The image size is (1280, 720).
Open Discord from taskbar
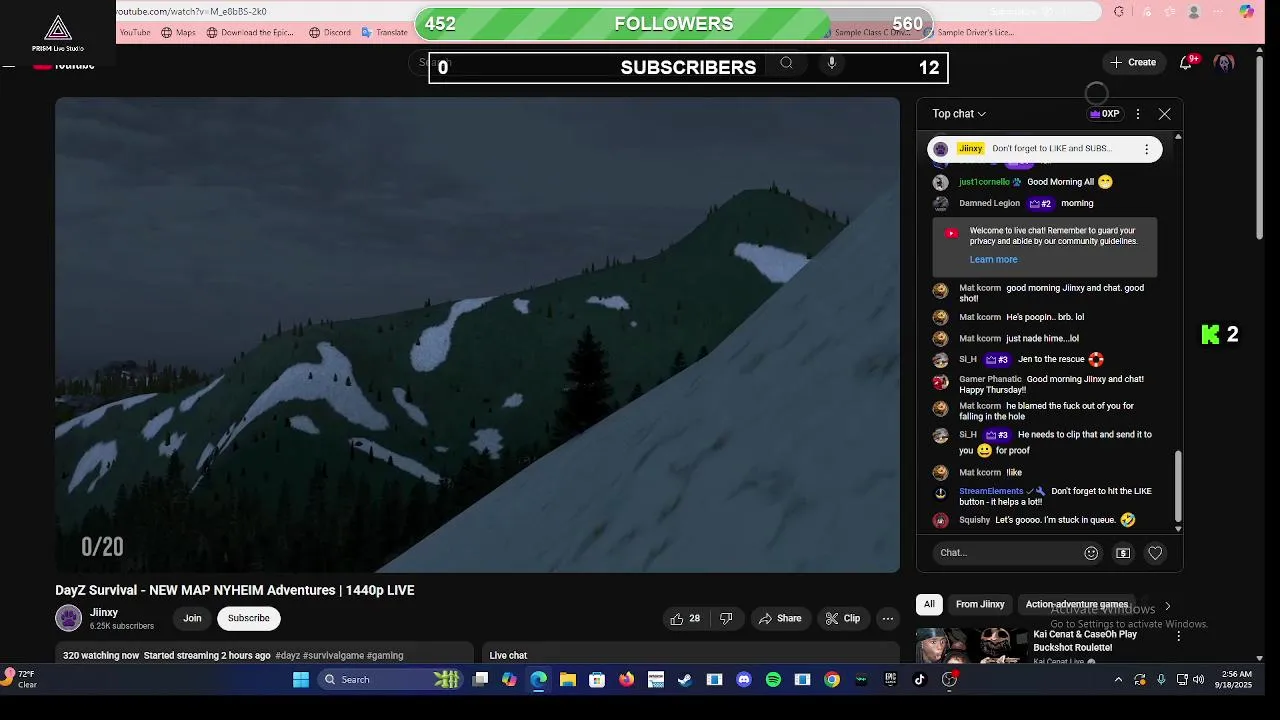(x=744, y=680)
